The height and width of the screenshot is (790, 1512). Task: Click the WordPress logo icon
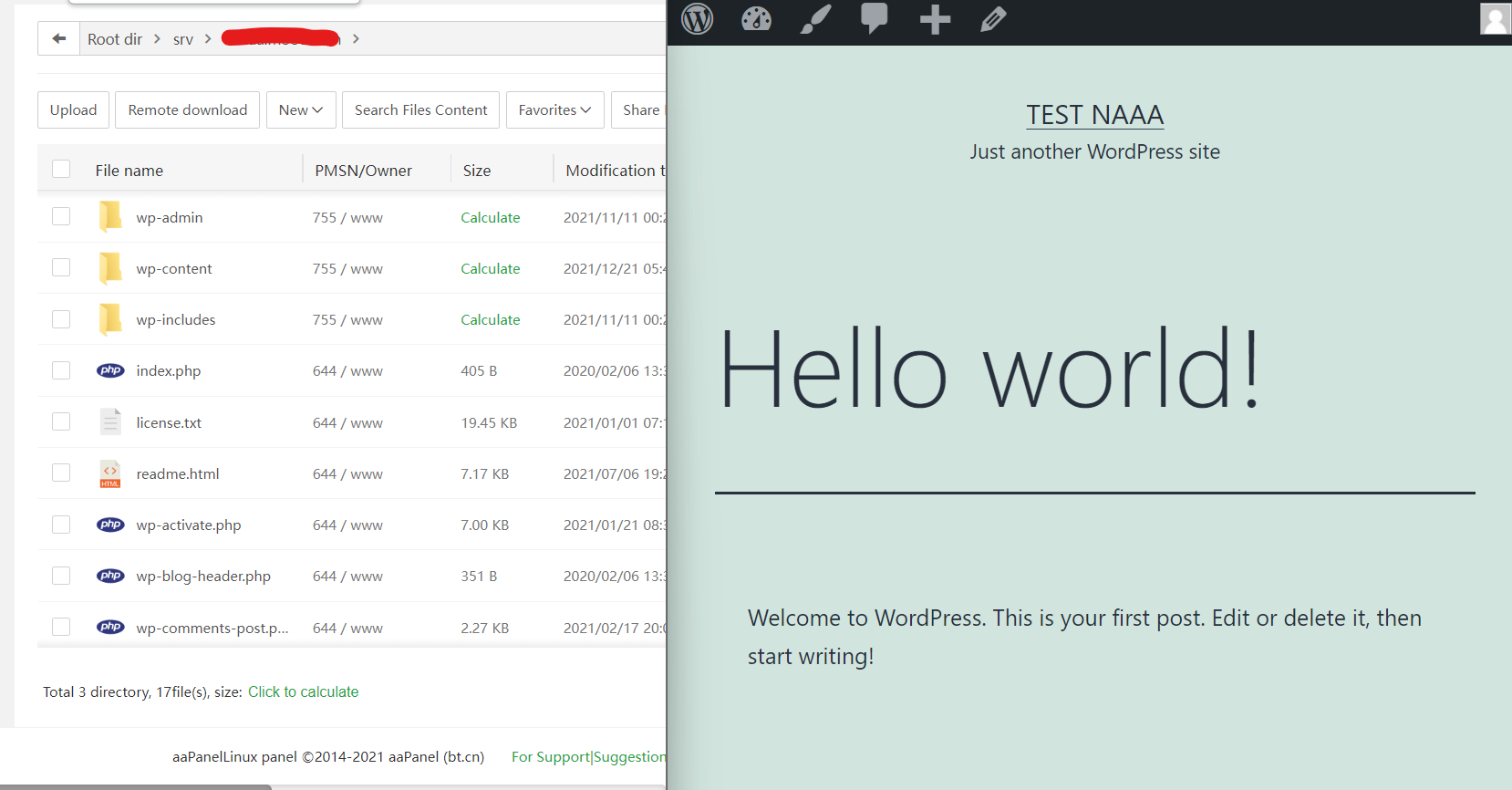pos(698,19)
